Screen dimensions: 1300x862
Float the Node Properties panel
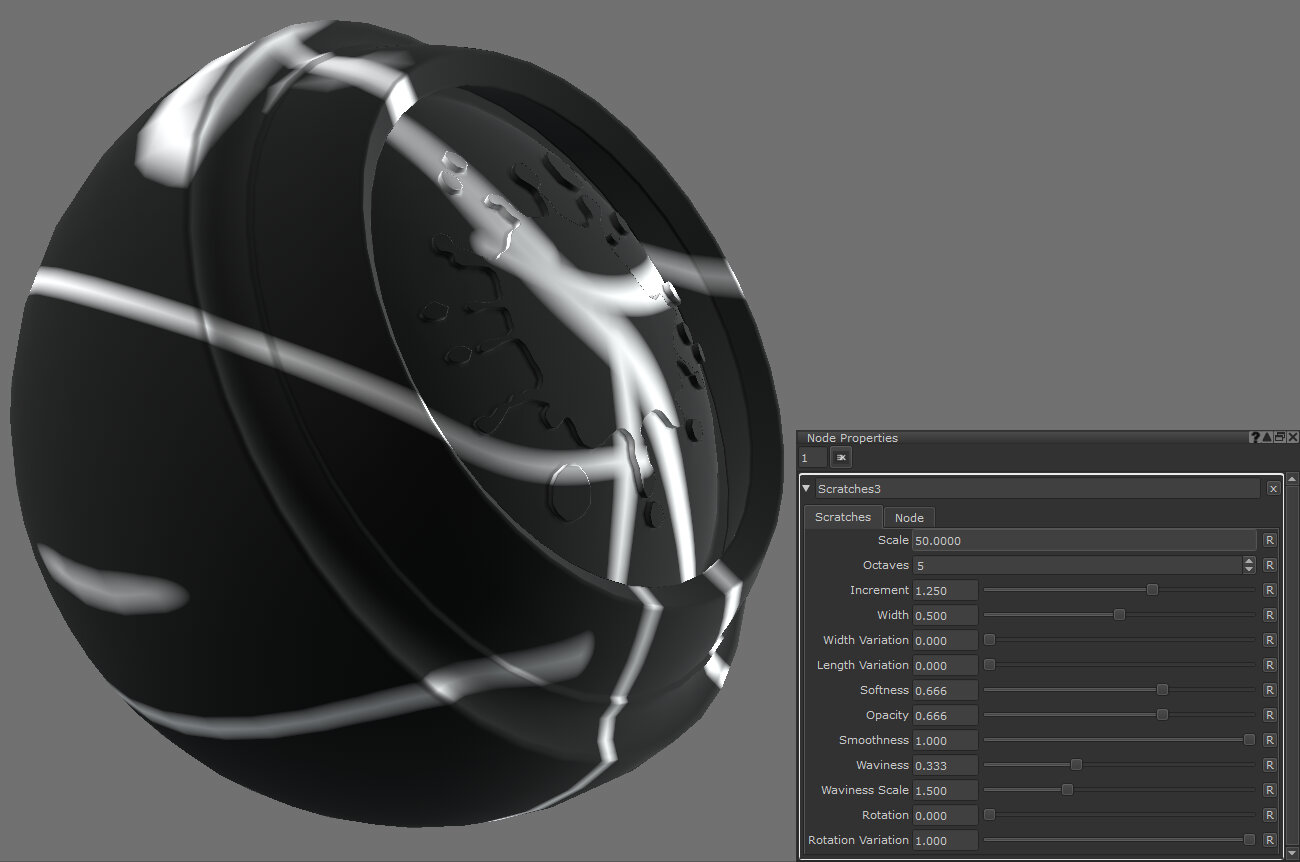coord(1280,438)
